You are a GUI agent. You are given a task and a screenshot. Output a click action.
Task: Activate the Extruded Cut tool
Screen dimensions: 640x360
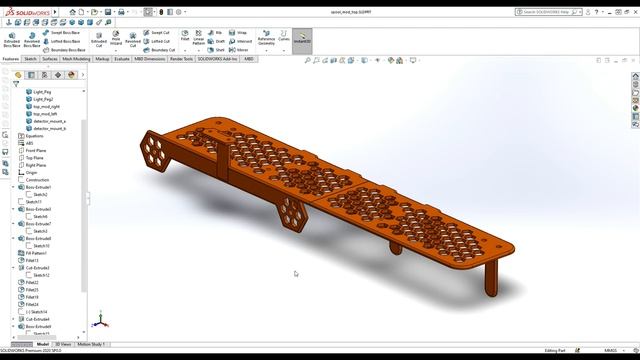pos(99,40)
